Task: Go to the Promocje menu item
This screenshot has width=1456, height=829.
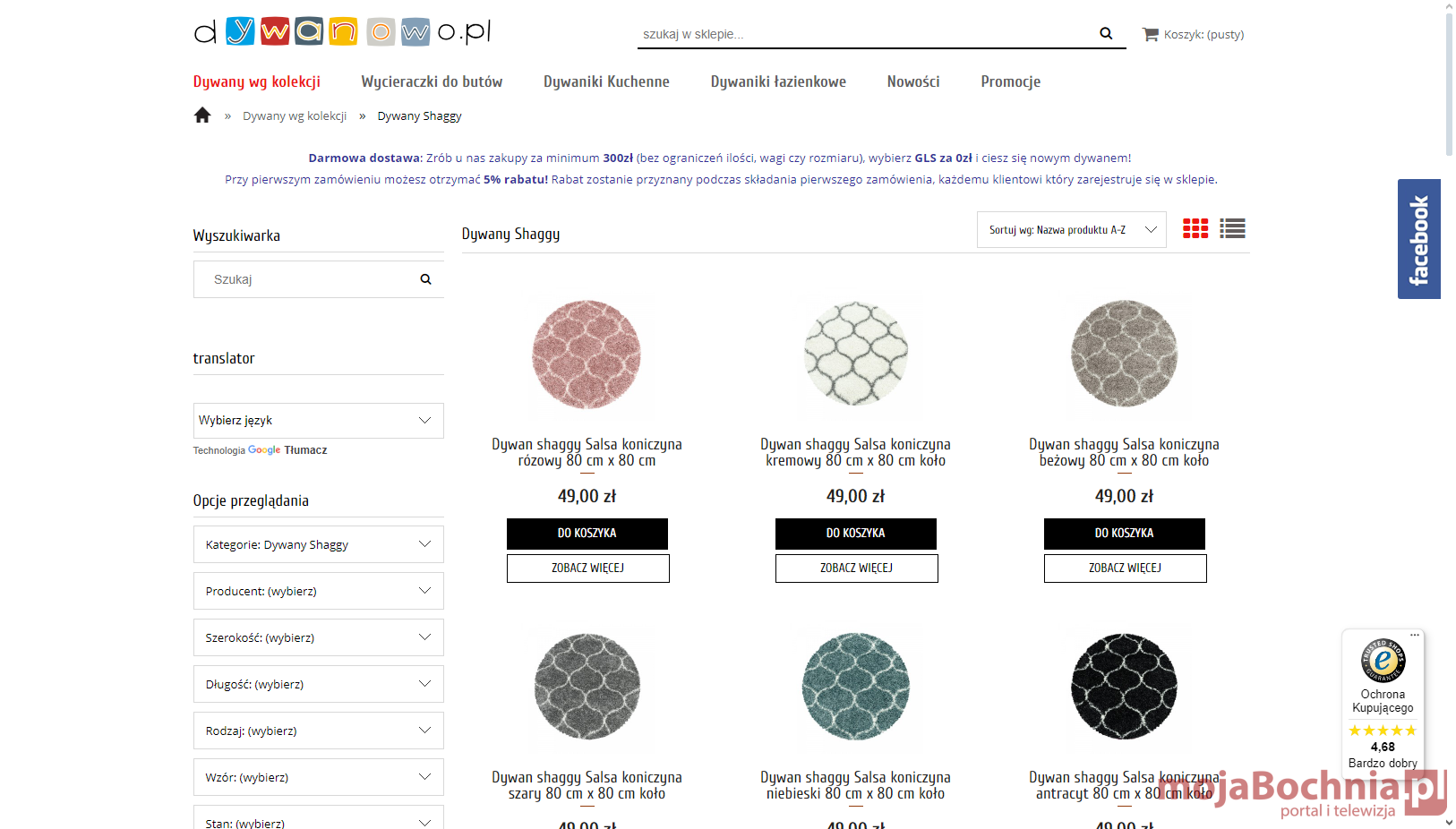Action: coord(1010,81)
